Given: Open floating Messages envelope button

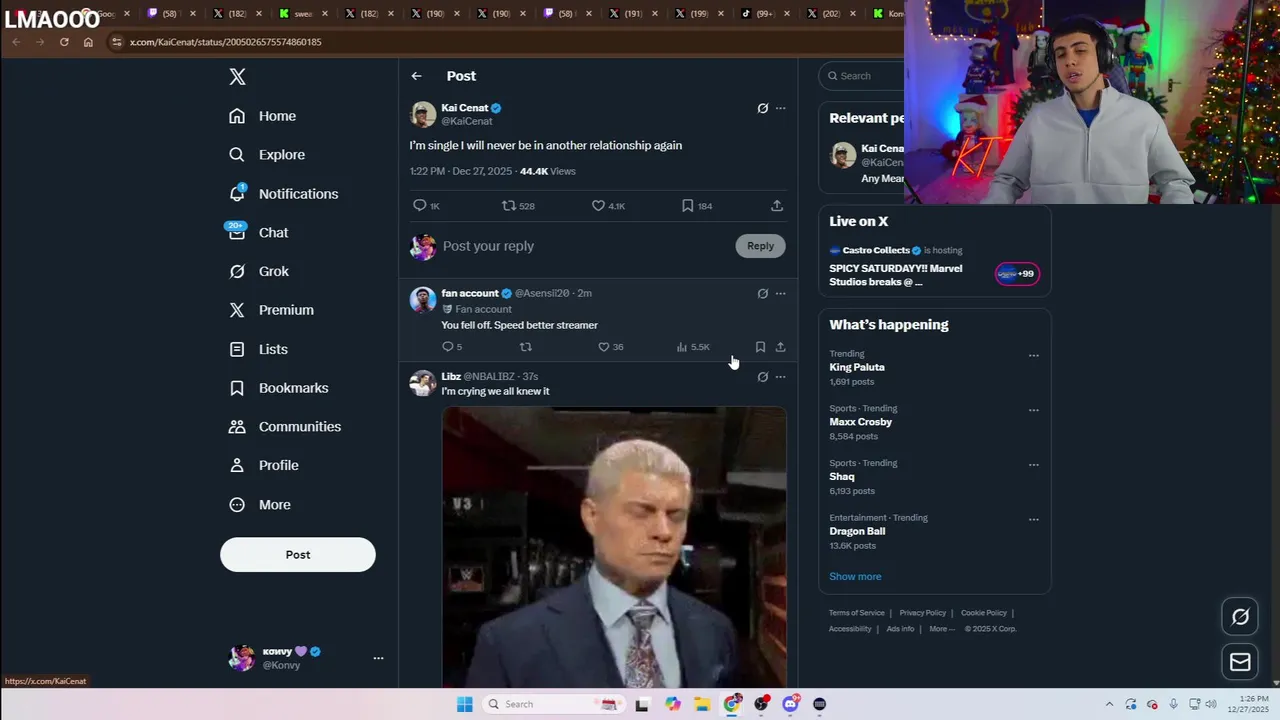Looking at the screenshot, I should (1240, 662).
